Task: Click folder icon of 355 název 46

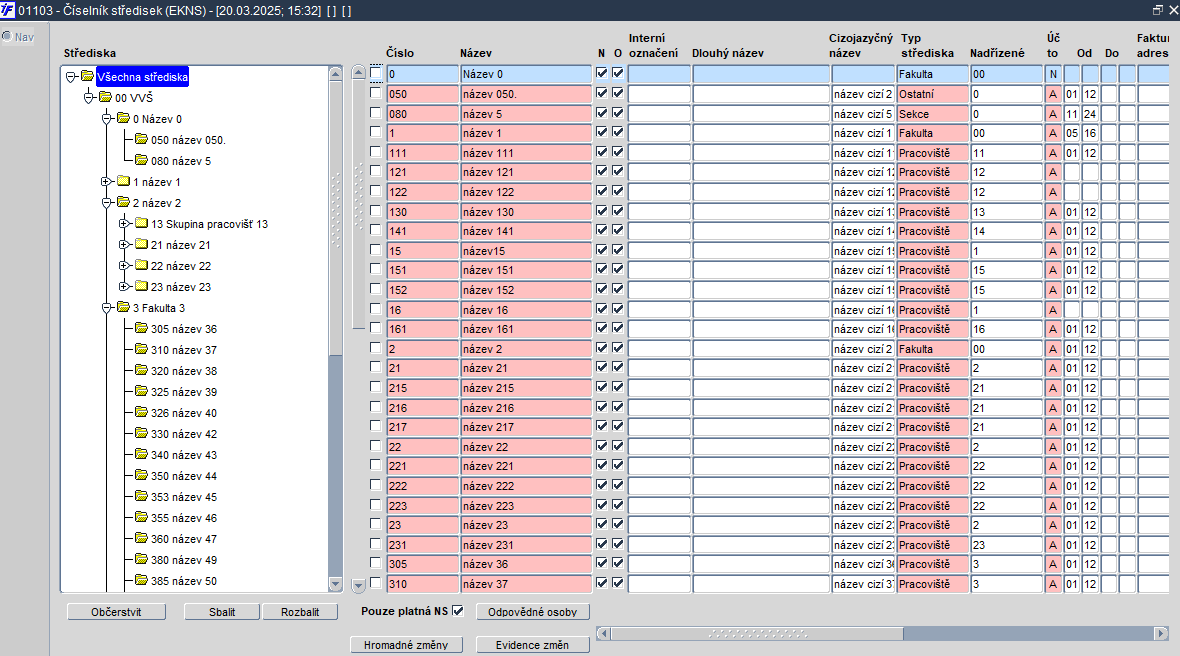Action: [x=141, y=518]
